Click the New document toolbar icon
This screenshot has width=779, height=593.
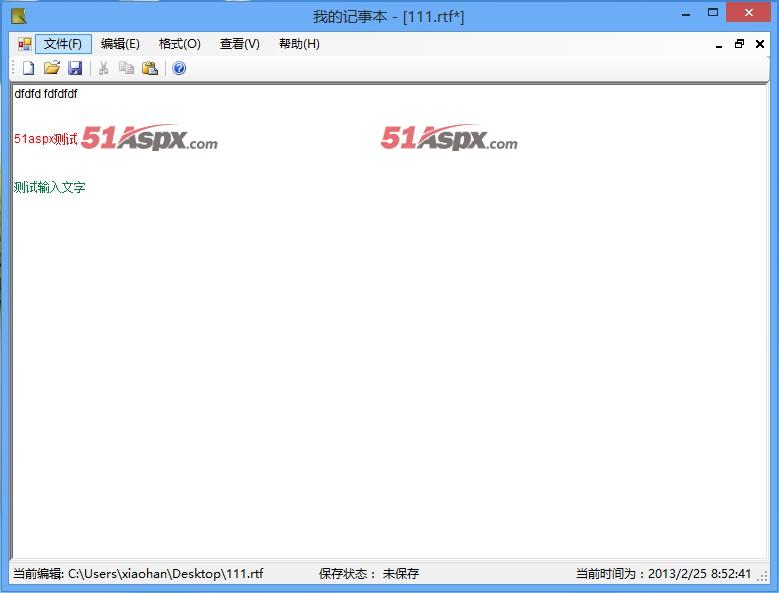click(29, 68)
